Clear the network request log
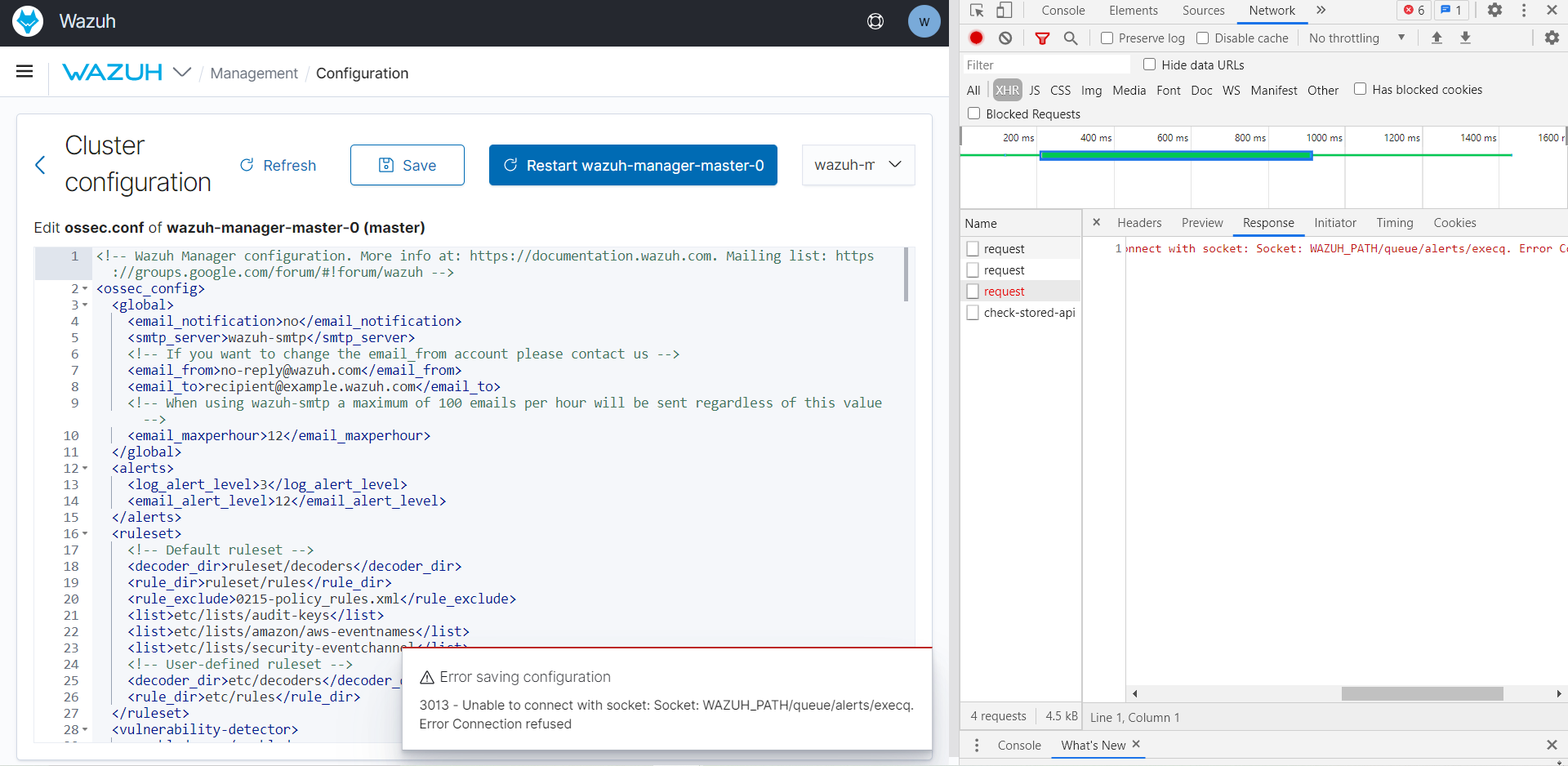The image size is (1568, 766). tap(1005, 38)
